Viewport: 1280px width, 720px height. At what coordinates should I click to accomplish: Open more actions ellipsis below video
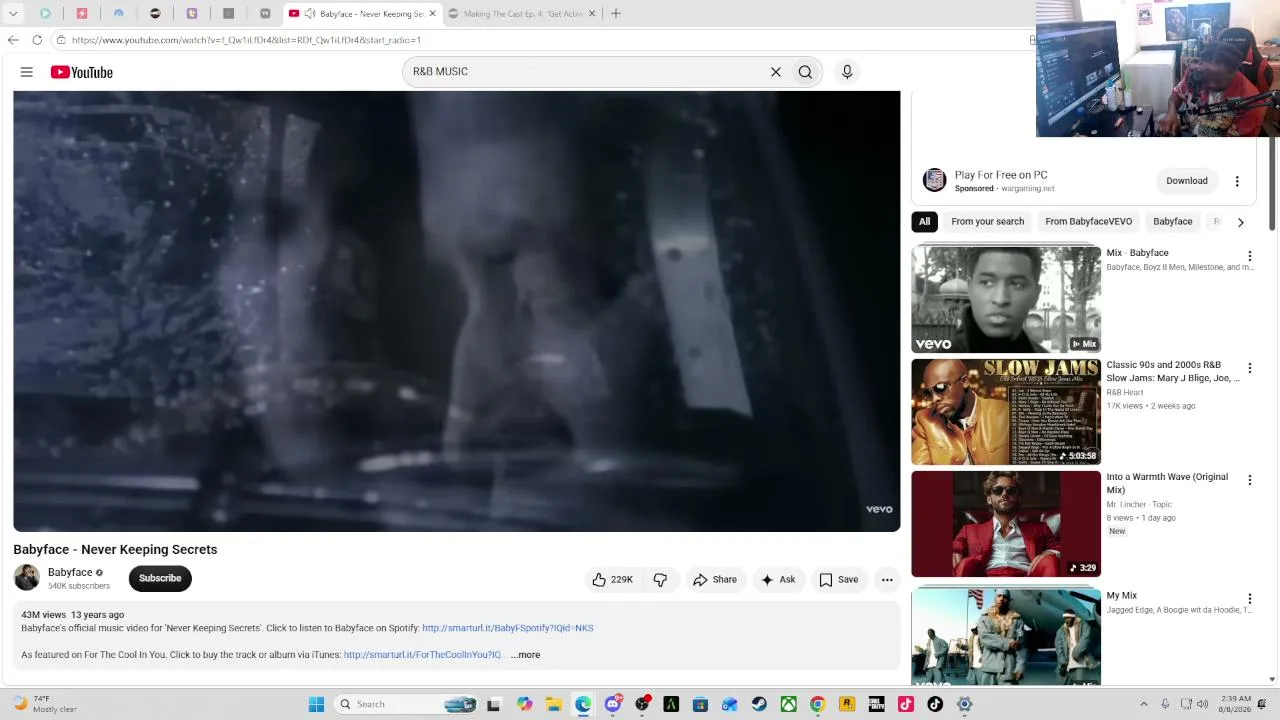click(x=887, y=580)
